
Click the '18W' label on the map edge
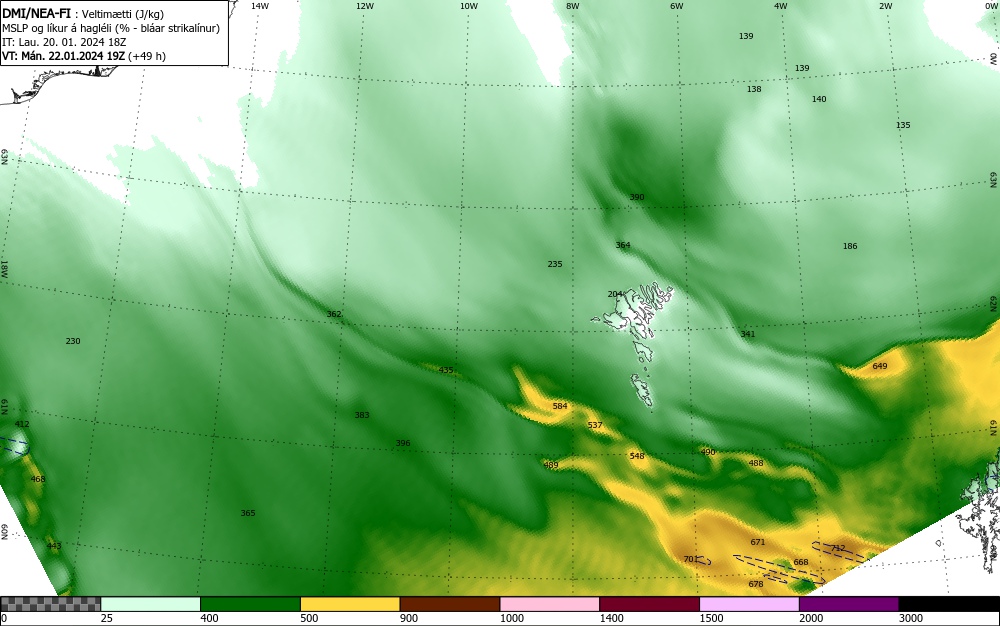(x=4, y=268)
